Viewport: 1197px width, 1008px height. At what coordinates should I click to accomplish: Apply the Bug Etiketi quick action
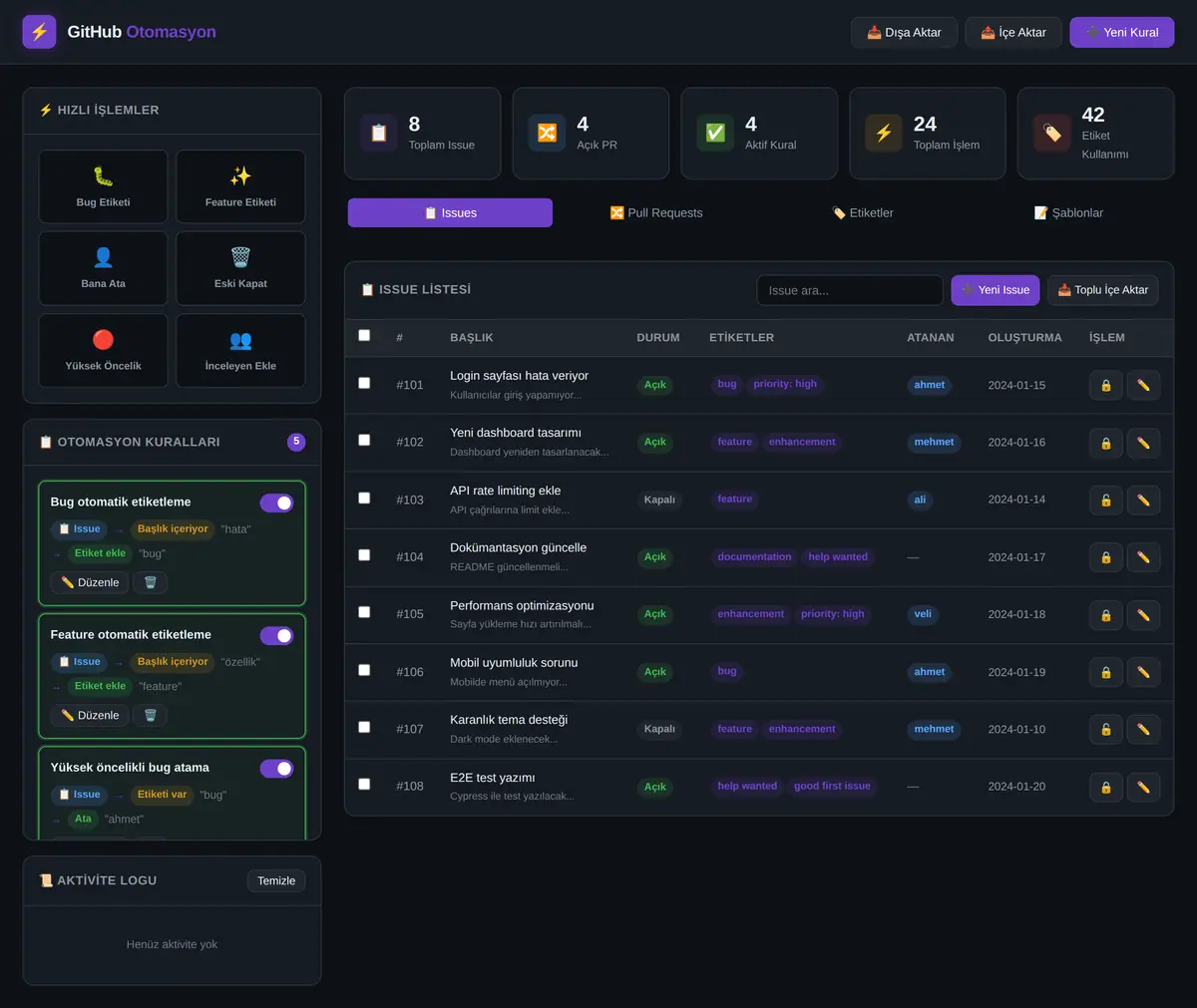click(x=103, y=186)
